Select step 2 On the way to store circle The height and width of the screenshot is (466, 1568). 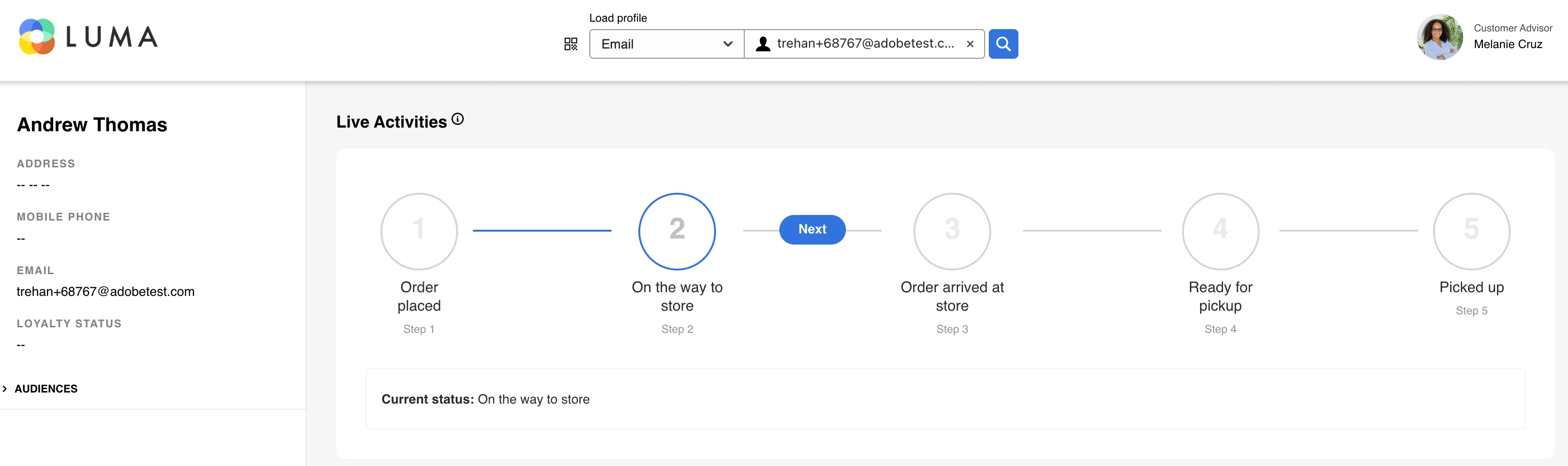677,231
